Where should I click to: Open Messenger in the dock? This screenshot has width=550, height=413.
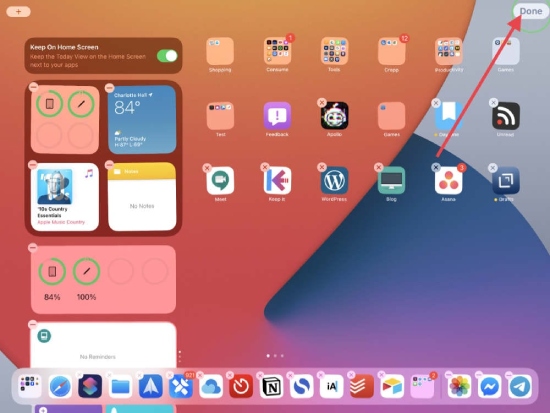click(490, 386)
